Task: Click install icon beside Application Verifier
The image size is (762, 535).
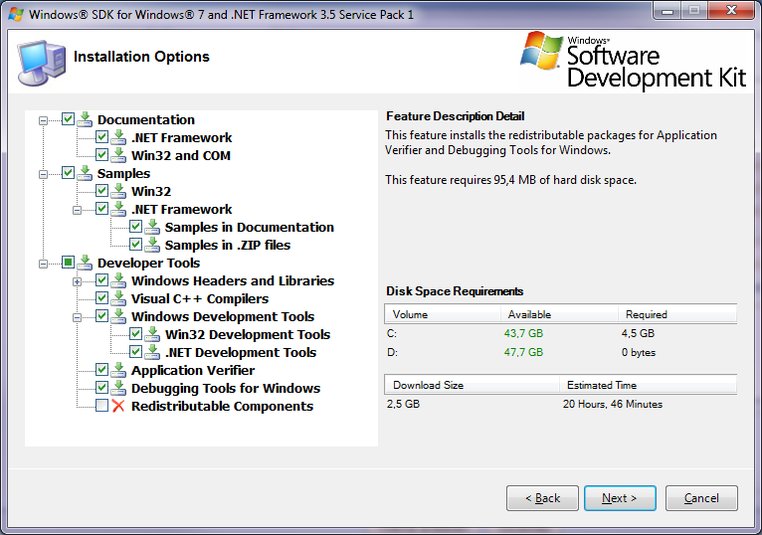Action: pos(118,370)
